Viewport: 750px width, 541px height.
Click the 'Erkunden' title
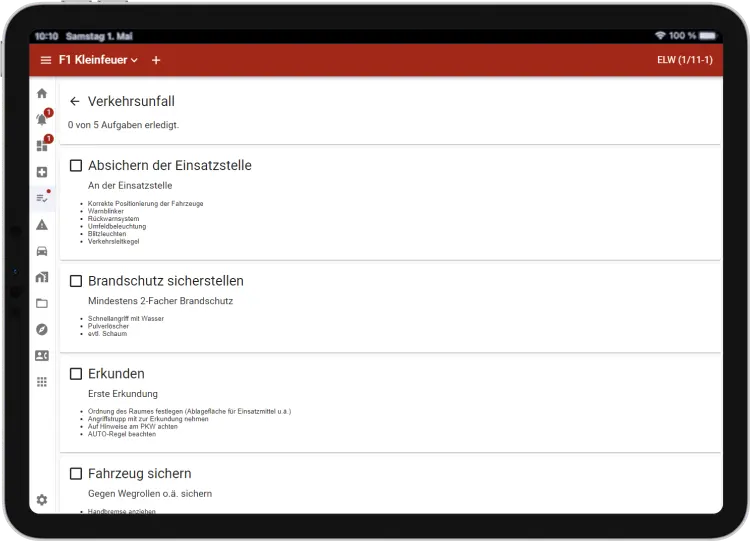click(x=116, y=374)
